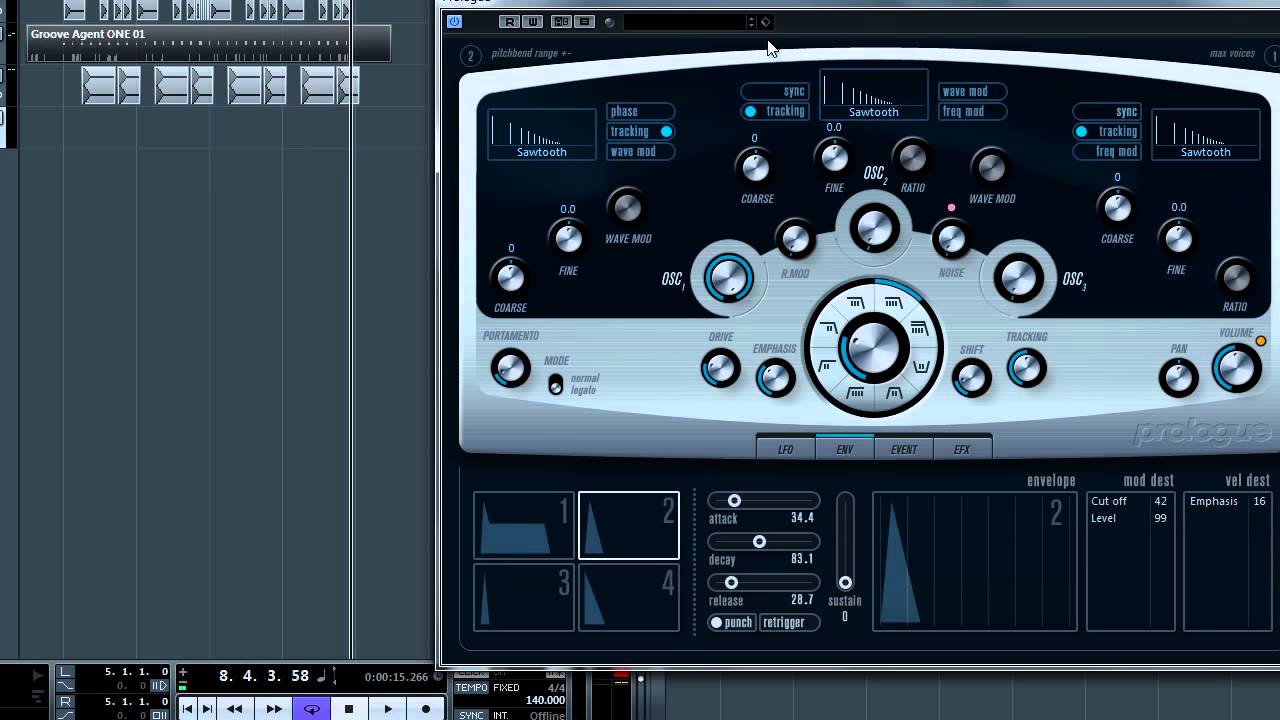Viewport: 1280px width, 720px height.
Task: Toggle the envelope punch button
Action: pyautogui.click(x=731, y=622)
